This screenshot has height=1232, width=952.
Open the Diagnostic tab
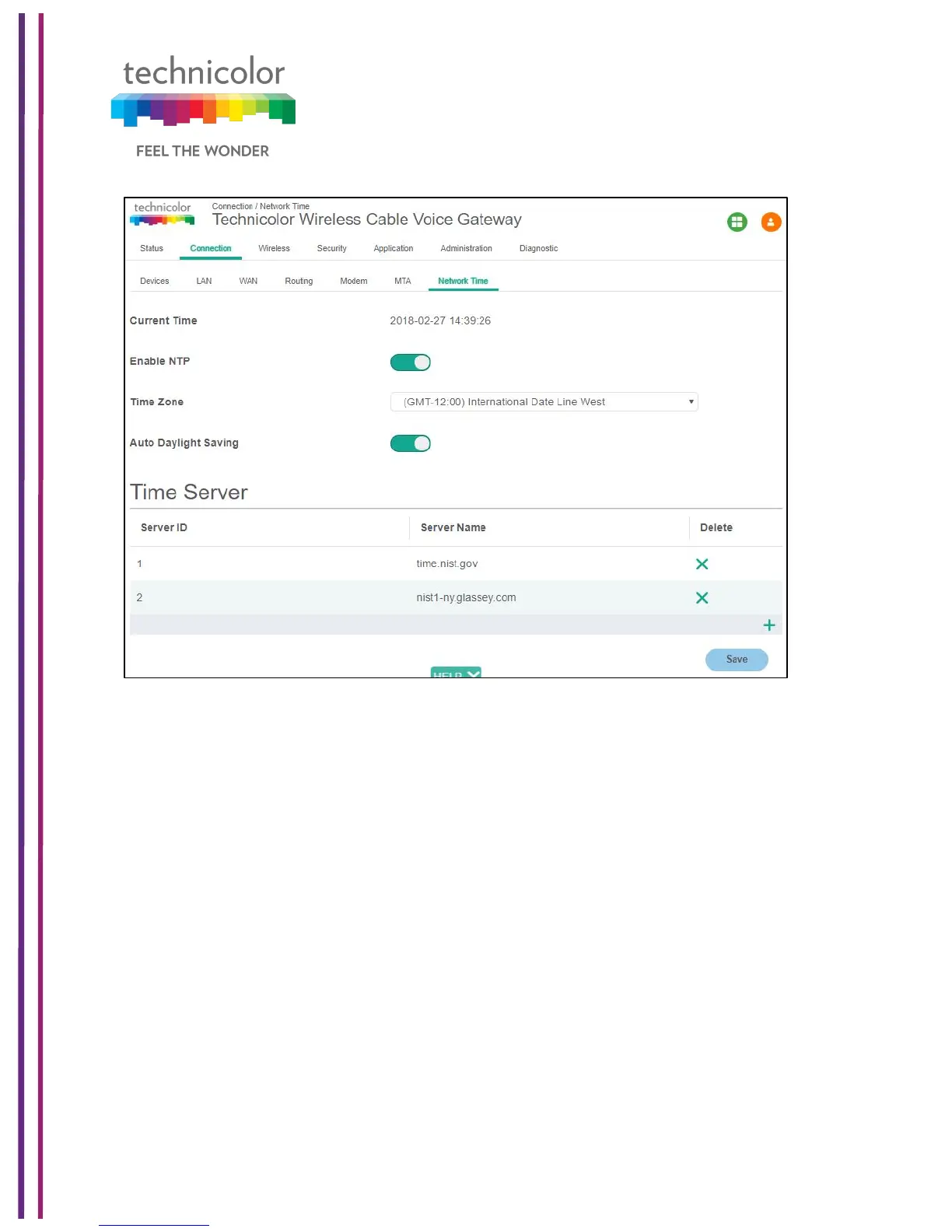538,249
